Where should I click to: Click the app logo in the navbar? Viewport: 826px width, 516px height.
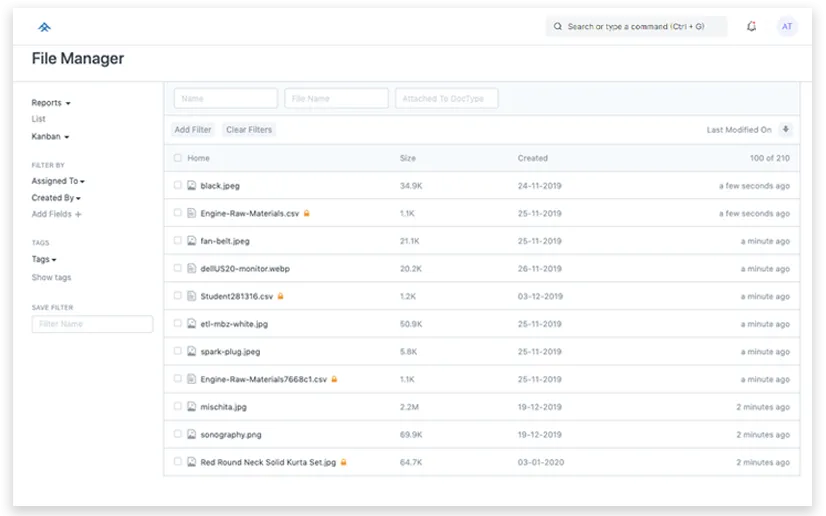(44, 27)
